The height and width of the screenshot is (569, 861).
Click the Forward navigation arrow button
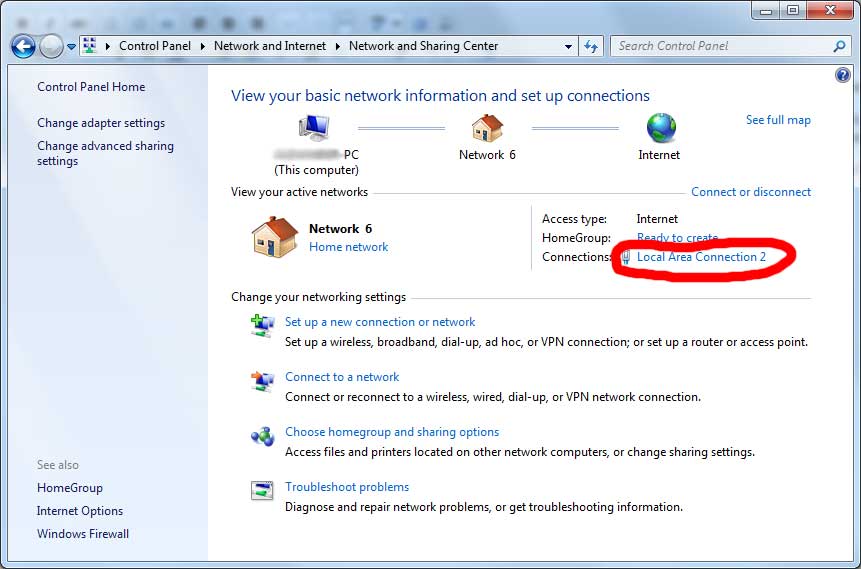[x=52, y=47]
